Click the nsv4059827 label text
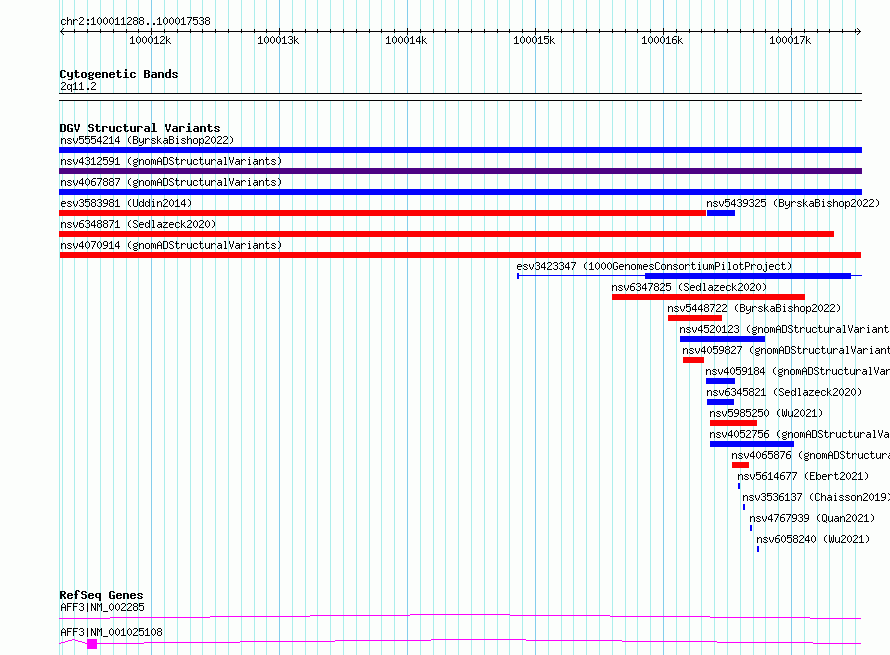The height and width of the screenshot is (655, 890). pos(786,350)
